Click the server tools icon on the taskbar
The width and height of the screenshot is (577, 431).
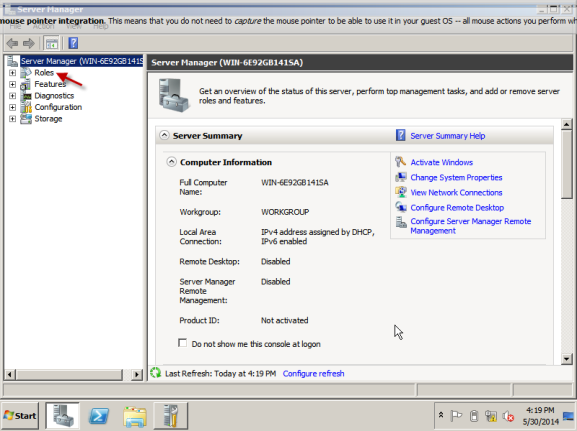pos(171,416)
